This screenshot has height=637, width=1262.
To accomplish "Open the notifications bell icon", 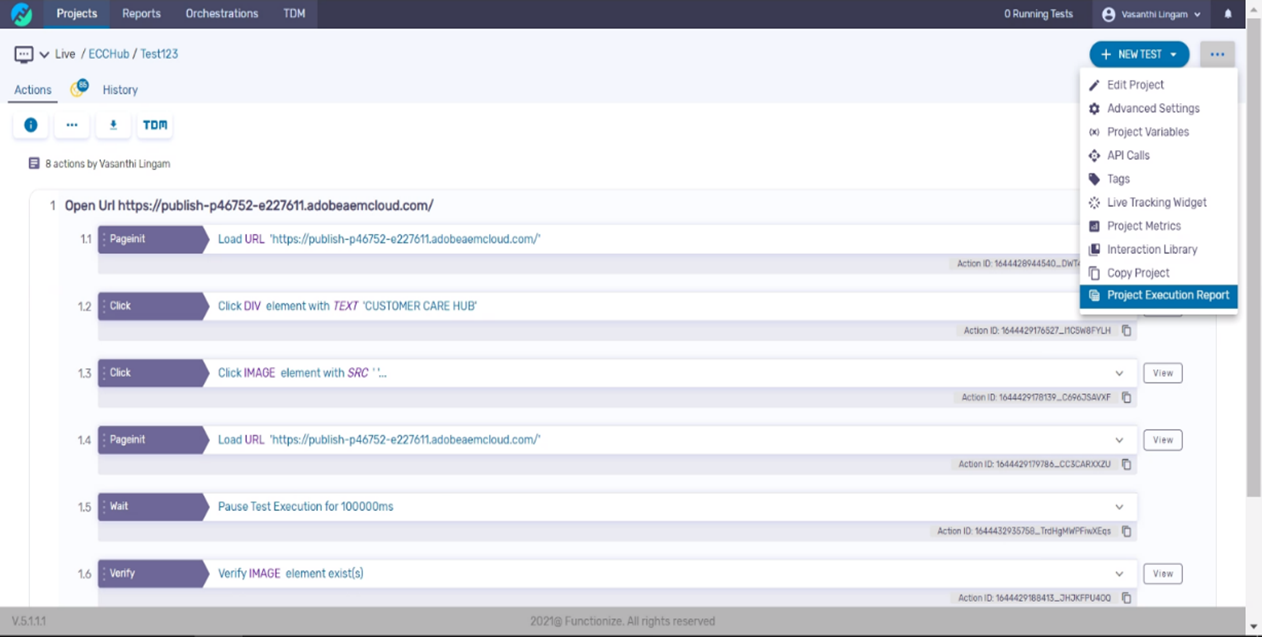I will coord(1228,14).
